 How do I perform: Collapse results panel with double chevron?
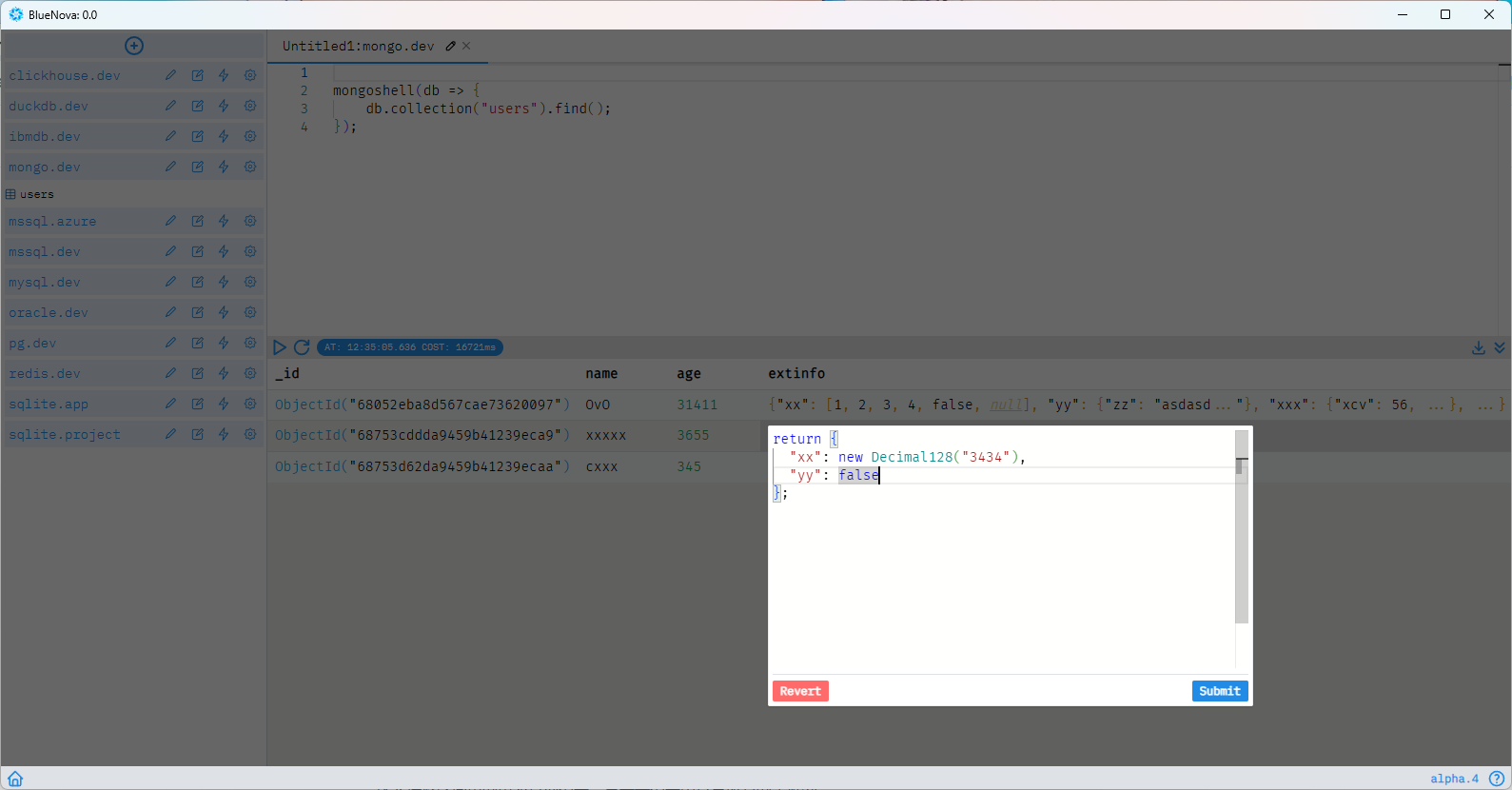coord(1500,348)
